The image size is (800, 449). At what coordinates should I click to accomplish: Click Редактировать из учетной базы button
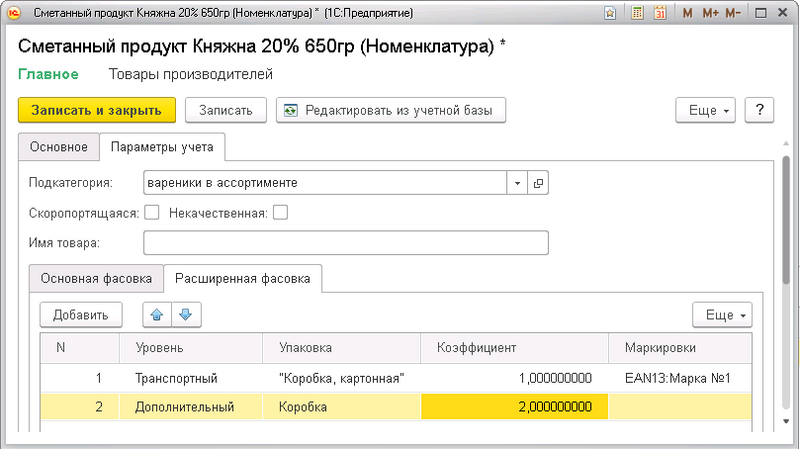(391, 110)
